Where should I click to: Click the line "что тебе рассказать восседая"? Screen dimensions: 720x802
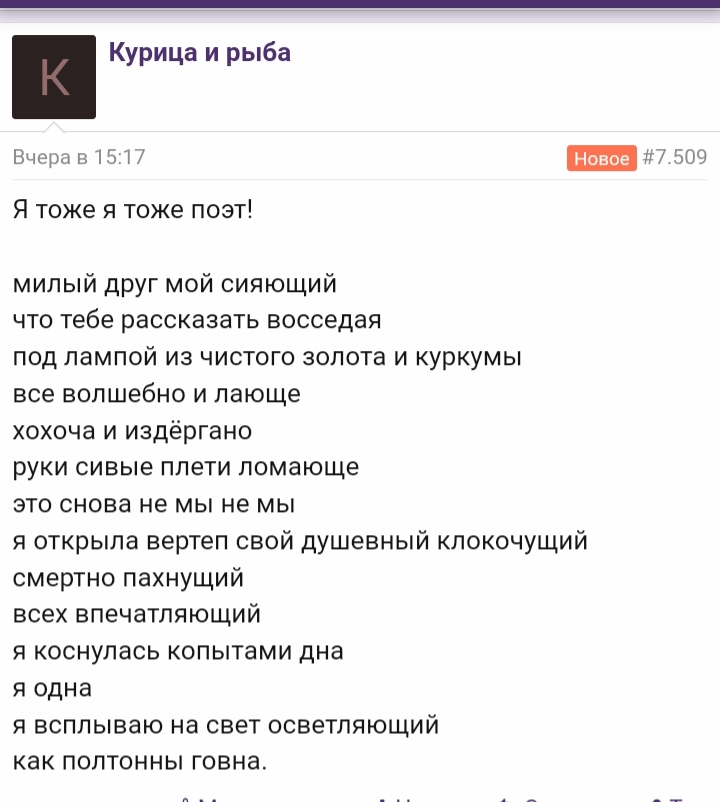coord(197,320)
